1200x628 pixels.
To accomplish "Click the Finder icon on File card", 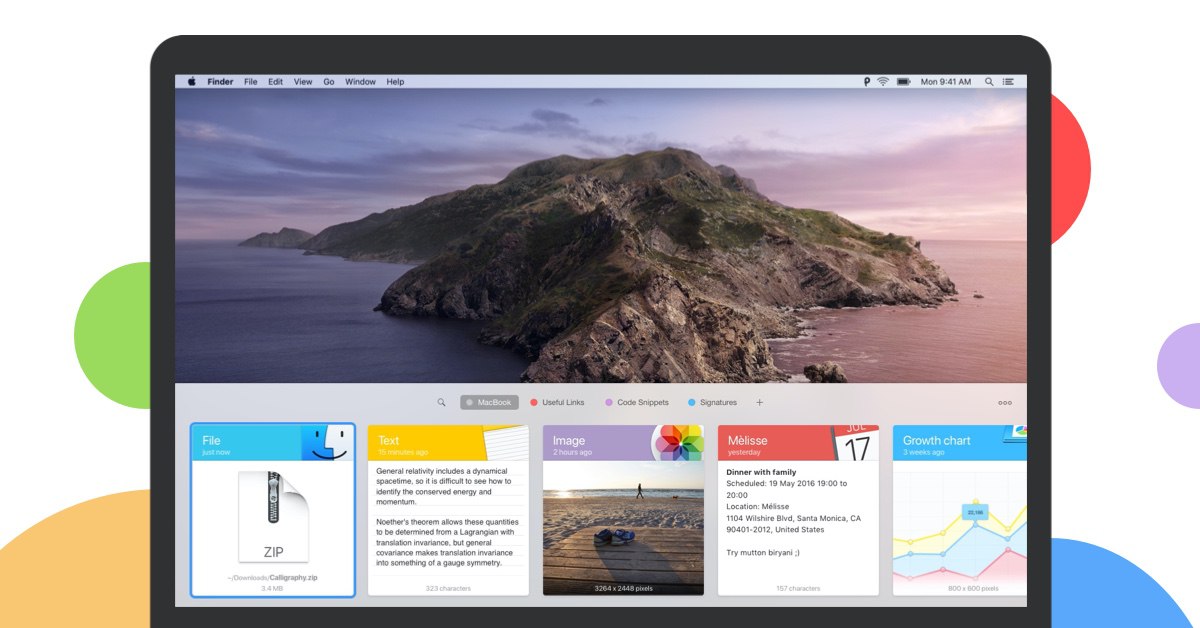I will click(x=327, y=442).
